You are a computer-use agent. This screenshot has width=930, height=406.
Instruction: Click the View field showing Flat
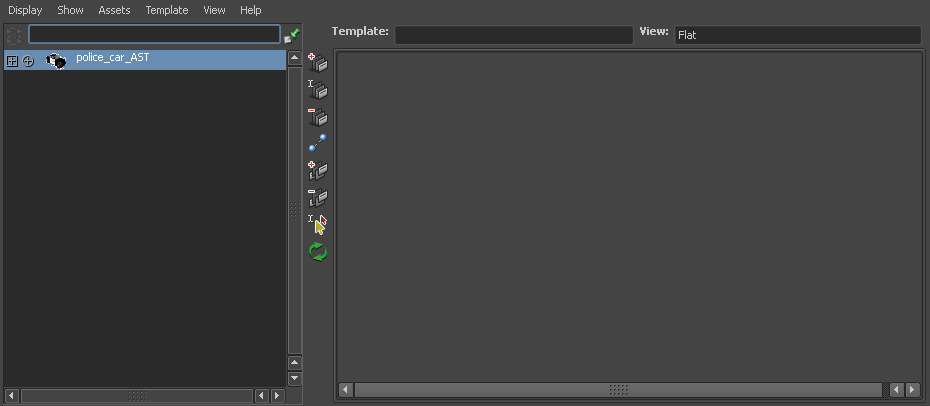(798, 35)
